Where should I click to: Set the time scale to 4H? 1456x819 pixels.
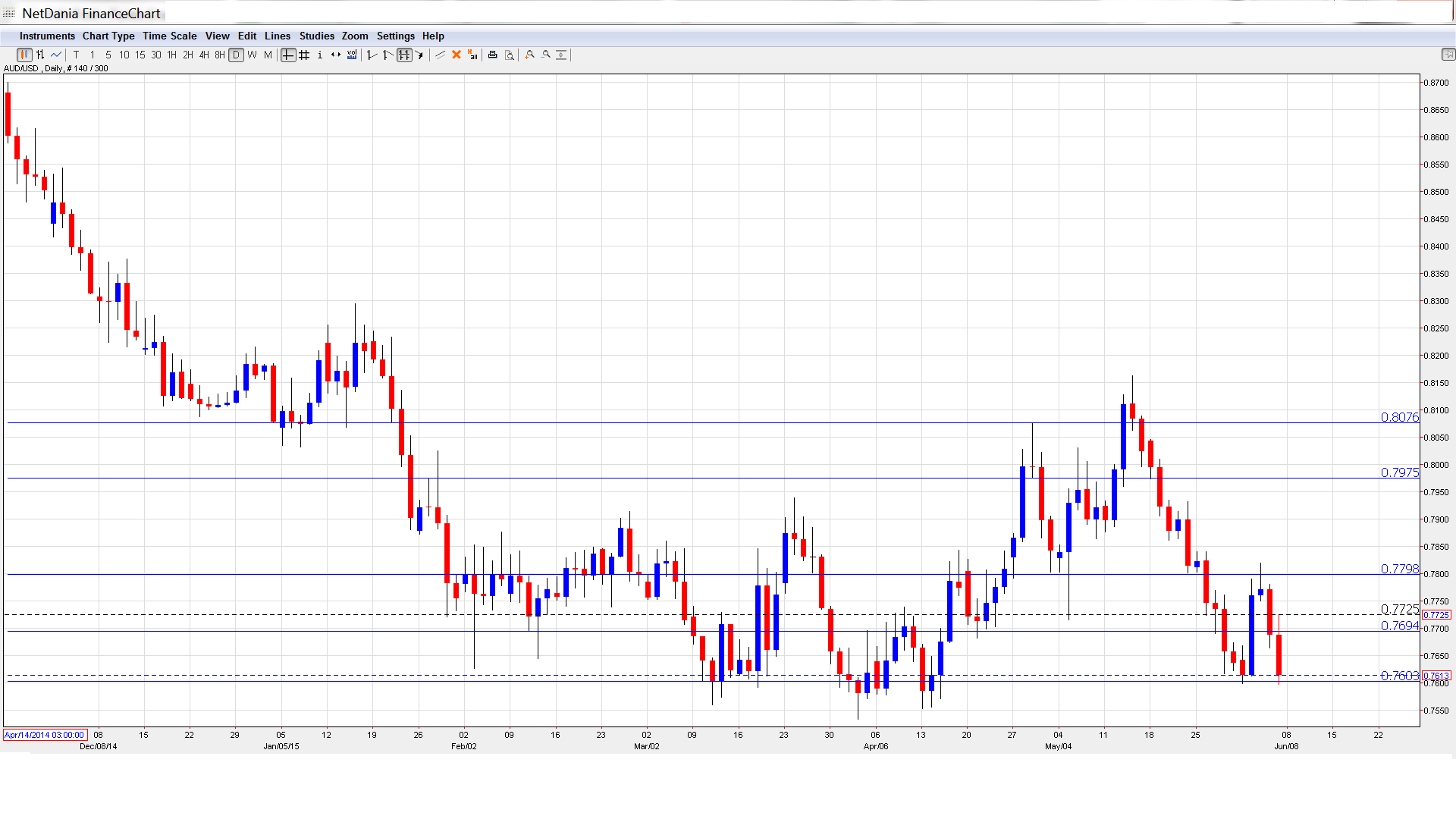204,55
